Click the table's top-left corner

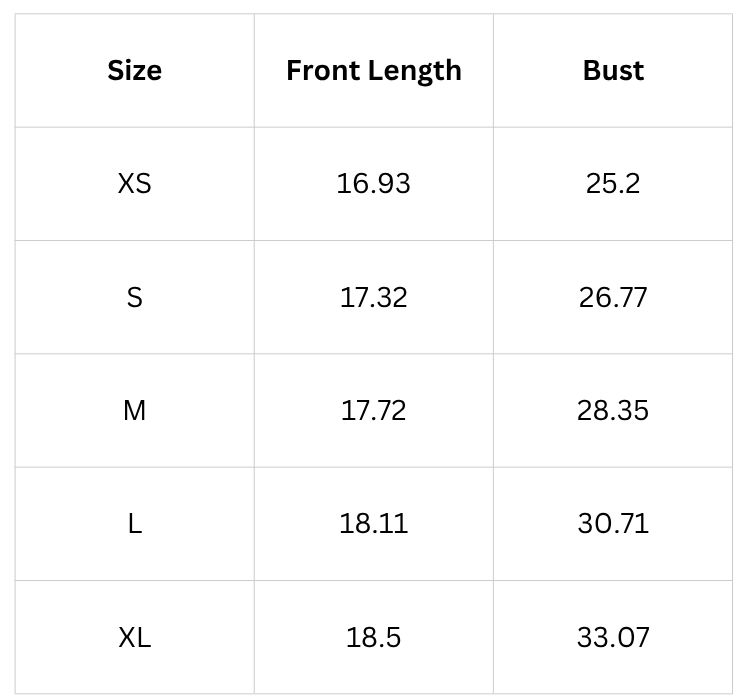(x=16, y=15)
